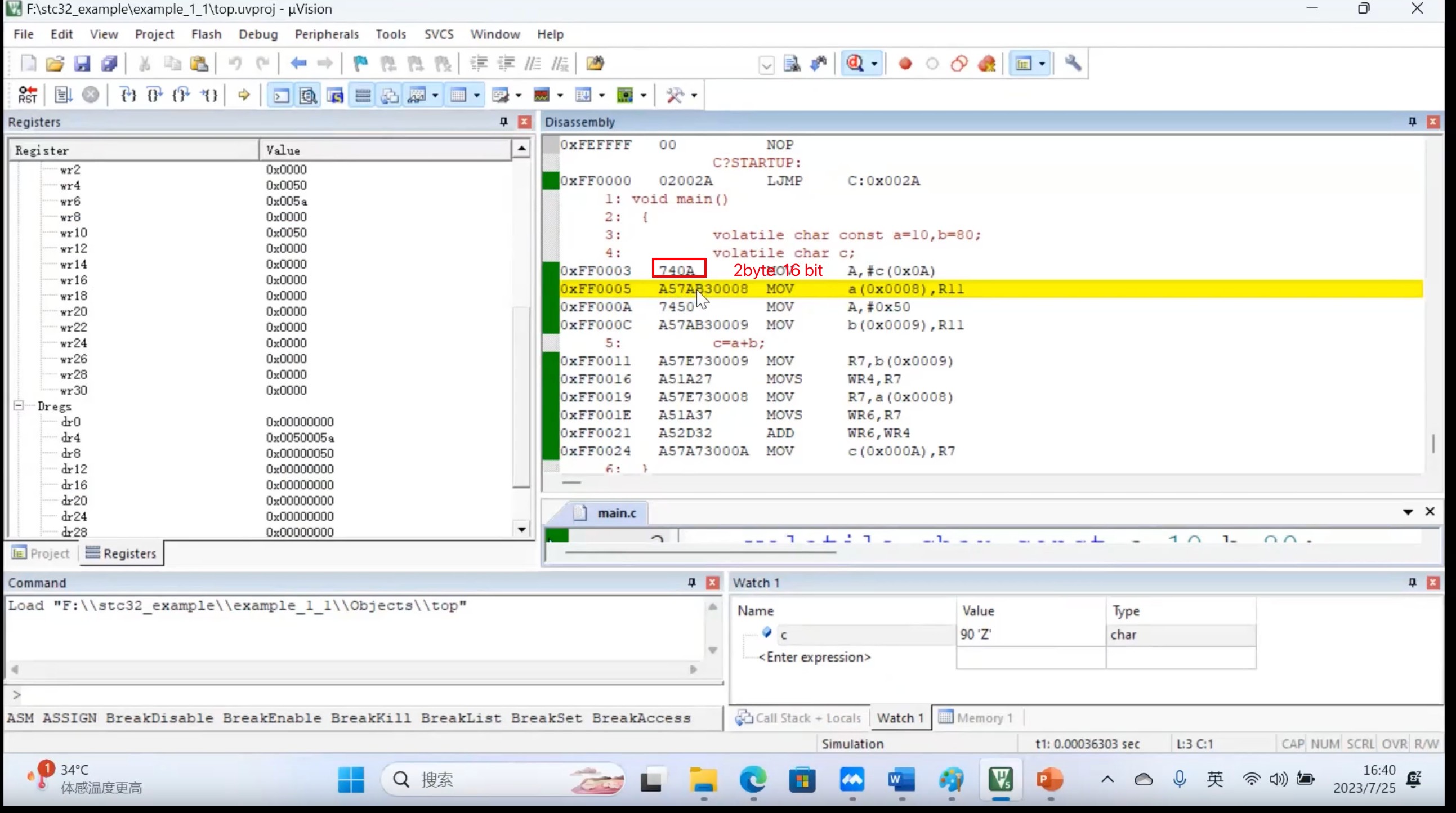Click the Indent selection icon
This screenshot has height=813, width=1456.
point(479,63)
